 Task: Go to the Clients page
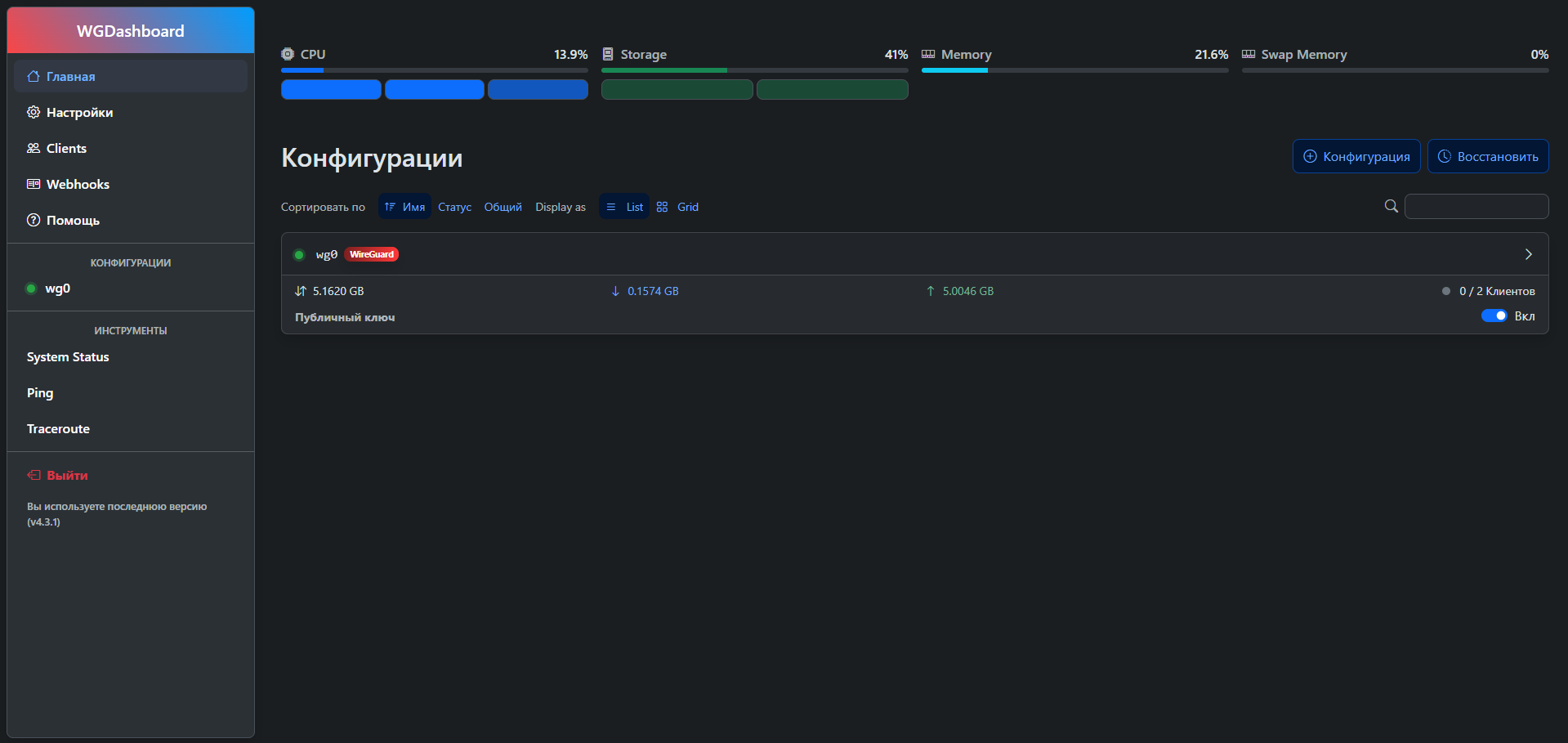(131, 148)
